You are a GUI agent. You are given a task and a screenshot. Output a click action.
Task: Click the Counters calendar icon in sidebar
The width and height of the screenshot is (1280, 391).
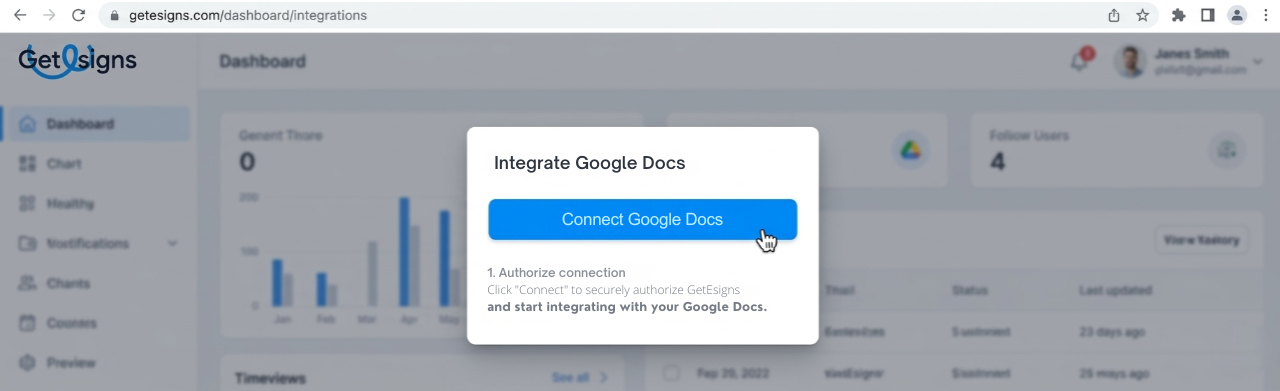pyautogui.click(x=28, y=323)
